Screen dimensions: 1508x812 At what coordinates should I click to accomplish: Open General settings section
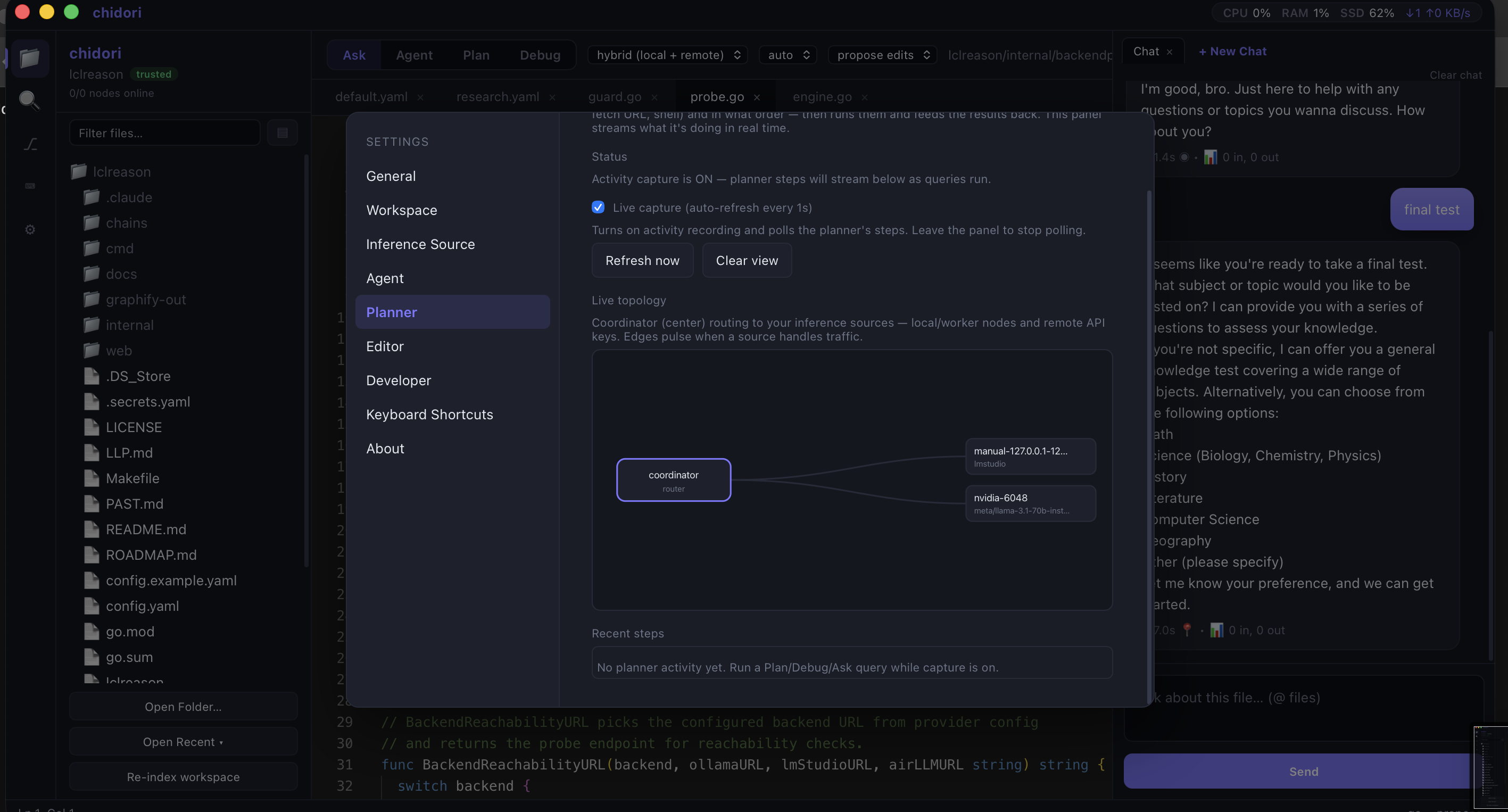(452, 176)
